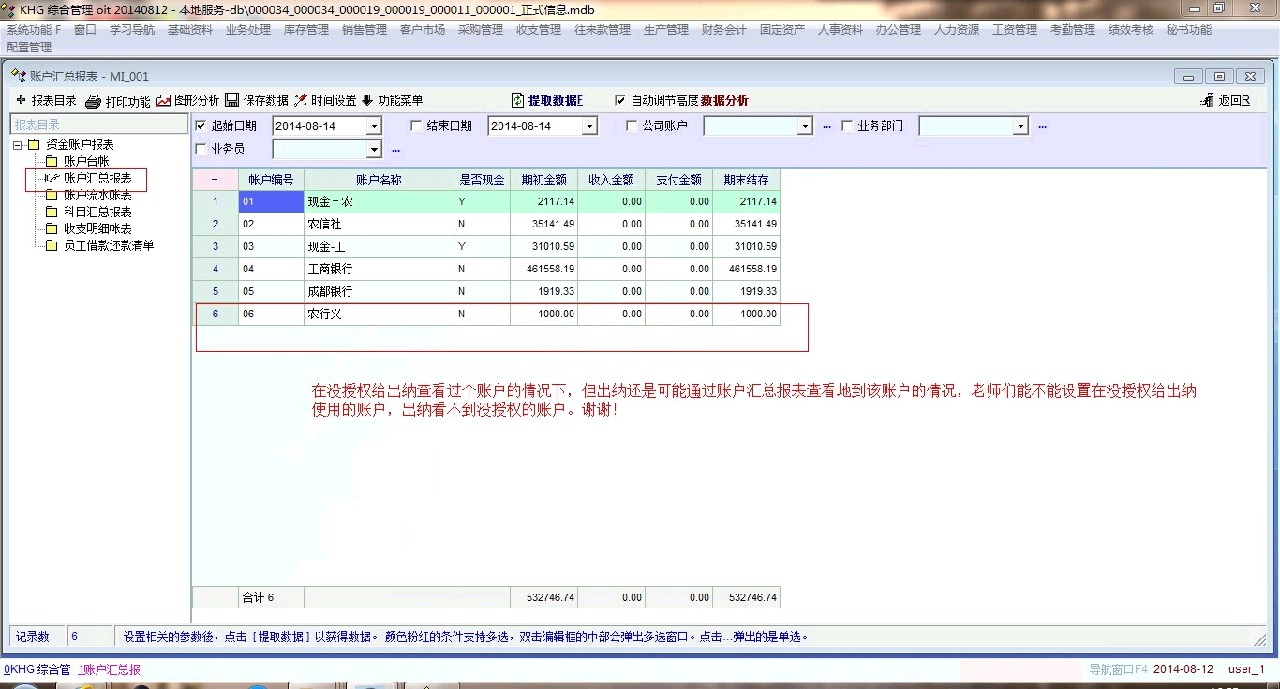Tick the 公司账户 checkbox
The image size is (1280, 689).
632,126
